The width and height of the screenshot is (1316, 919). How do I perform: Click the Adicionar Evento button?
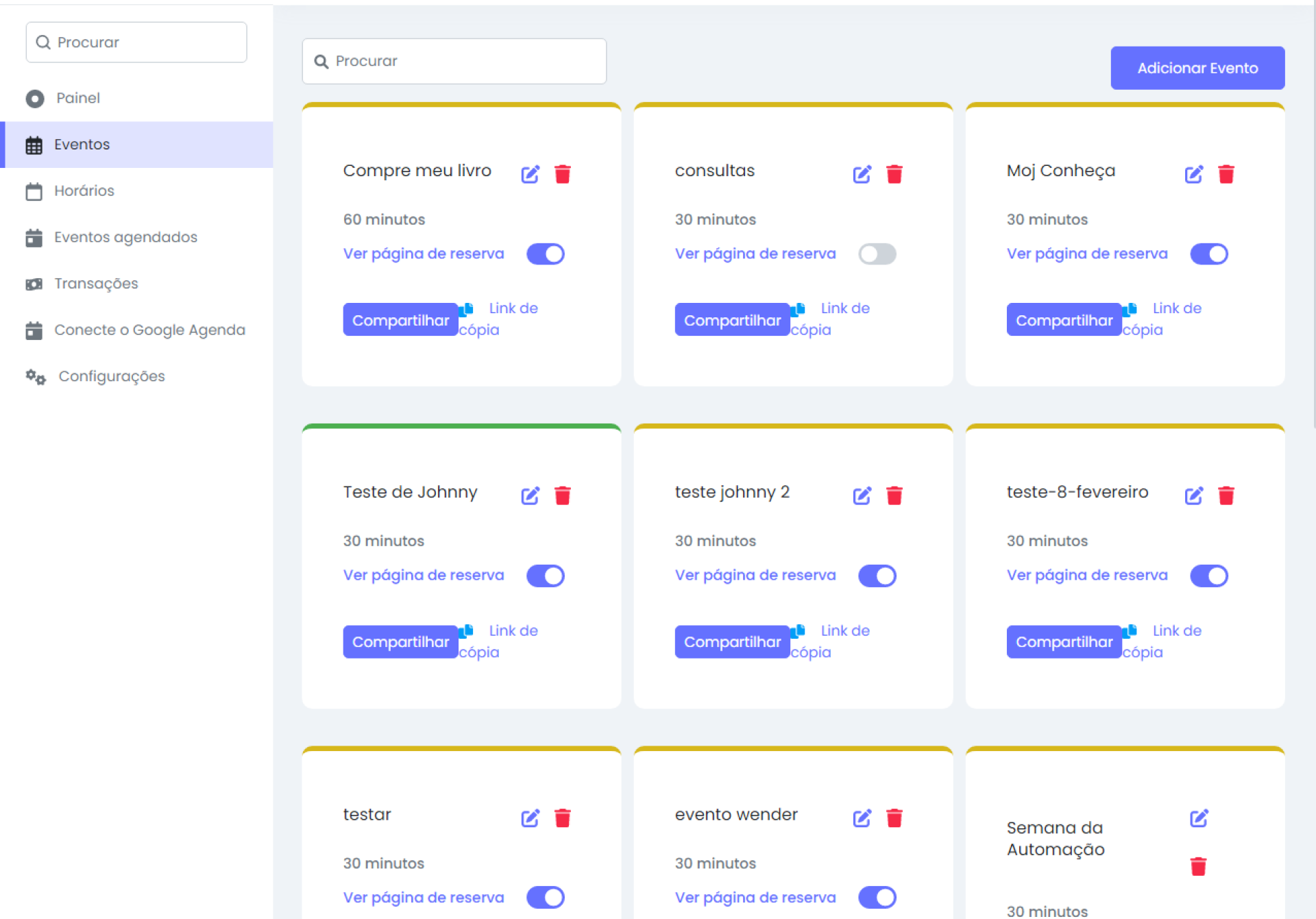click(1197, 68)
